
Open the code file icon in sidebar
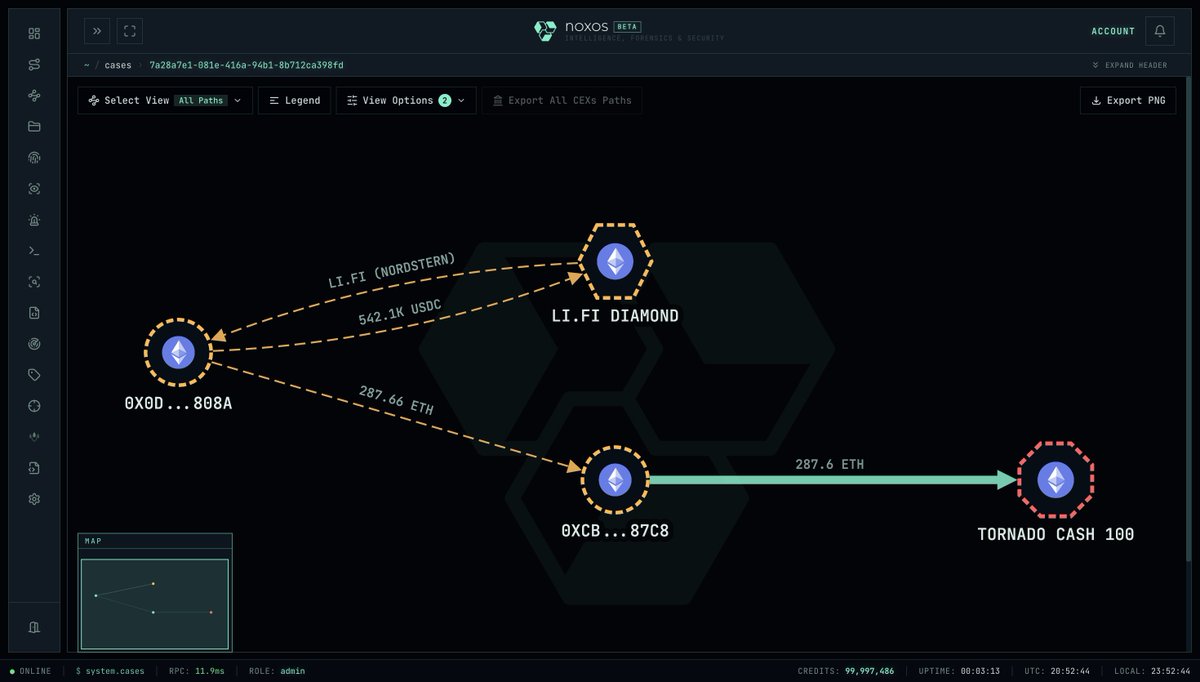[x=34, y=313]
